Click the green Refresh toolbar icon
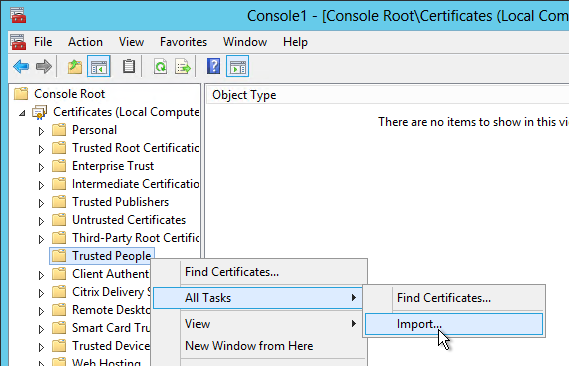 (x=160, y=67)
